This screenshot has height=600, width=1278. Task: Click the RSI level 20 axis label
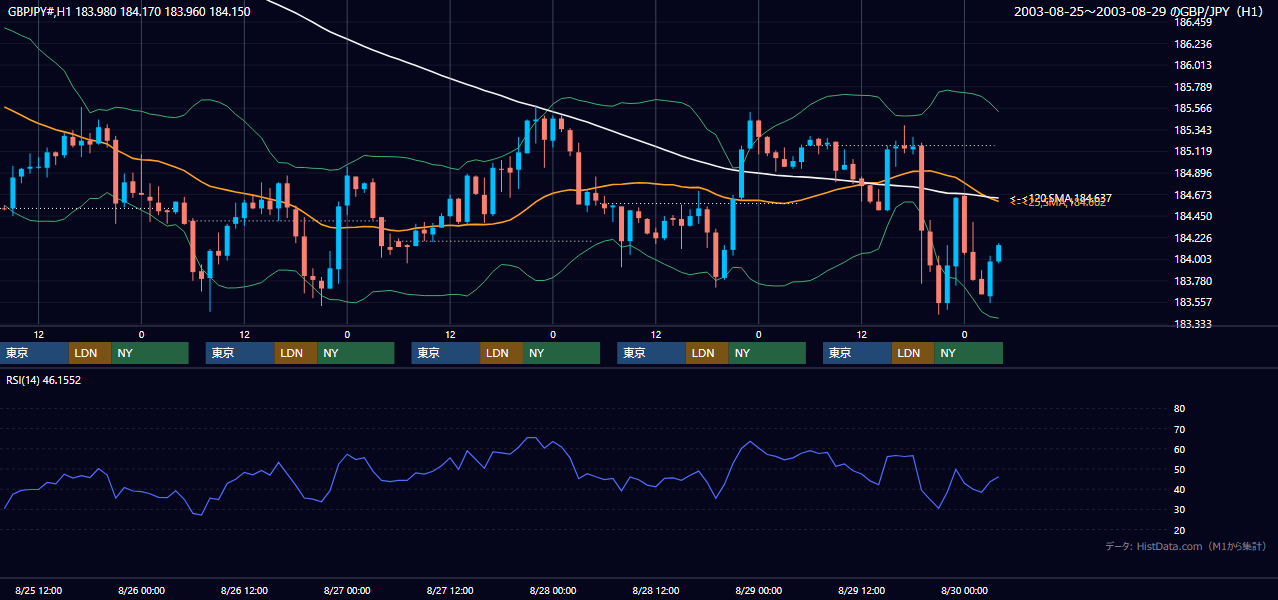1179,530
